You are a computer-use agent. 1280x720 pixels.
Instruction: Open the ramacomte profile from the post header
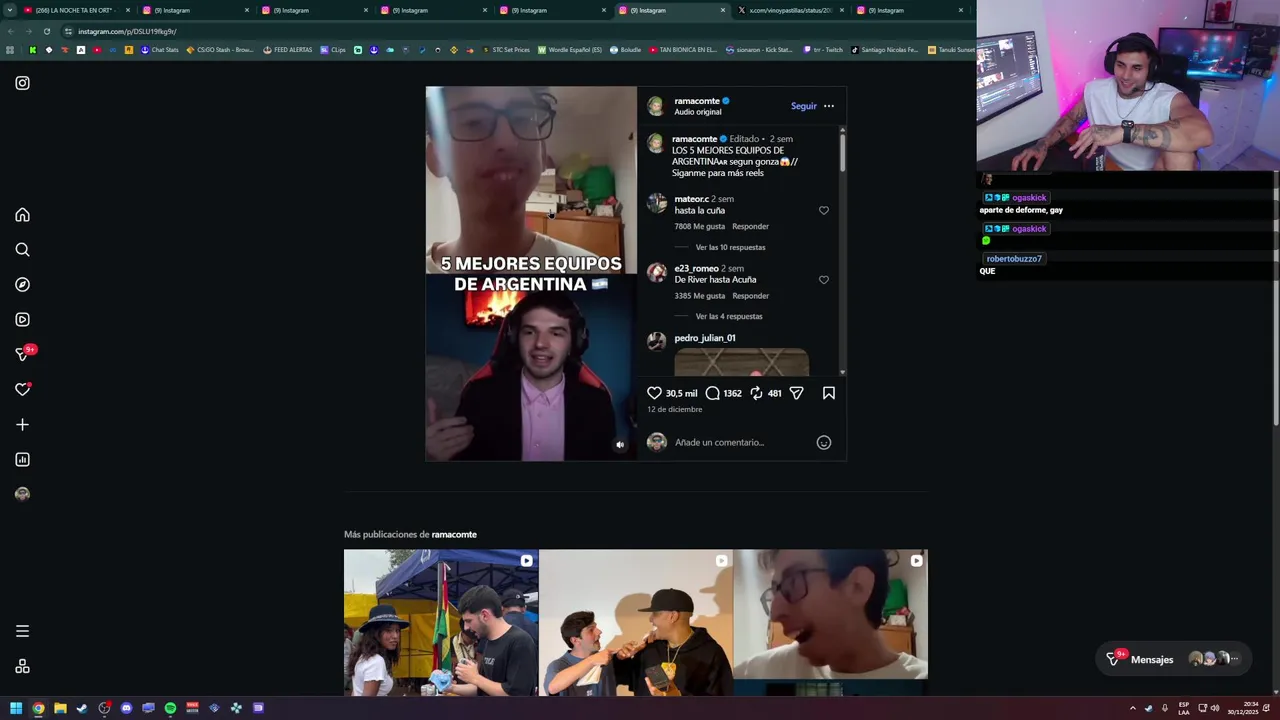[x=697, y=101]
